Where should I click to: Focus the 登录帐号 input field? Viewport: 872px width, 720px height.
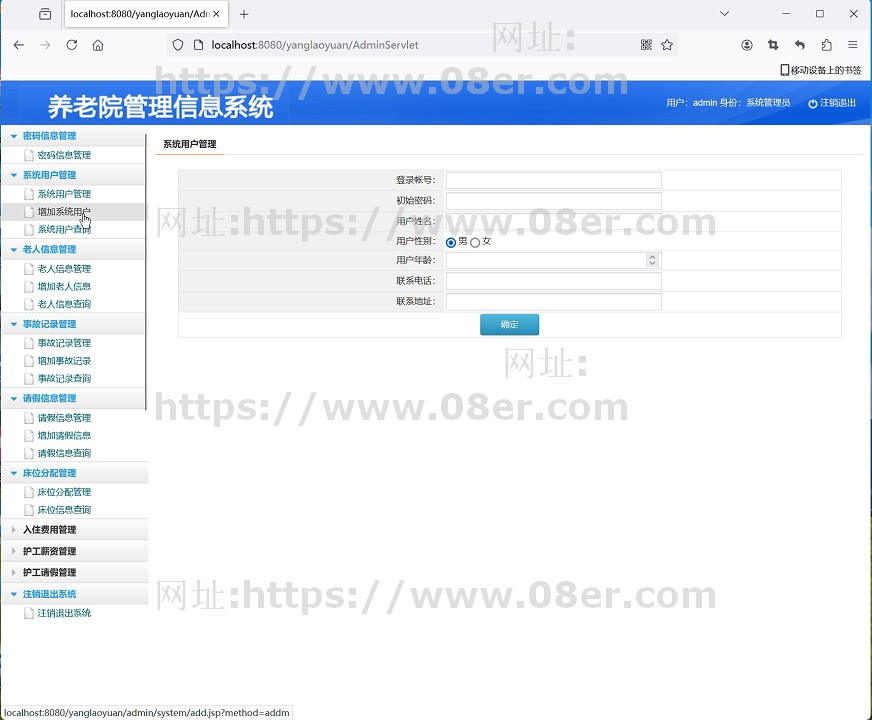(x=554, y=180)
